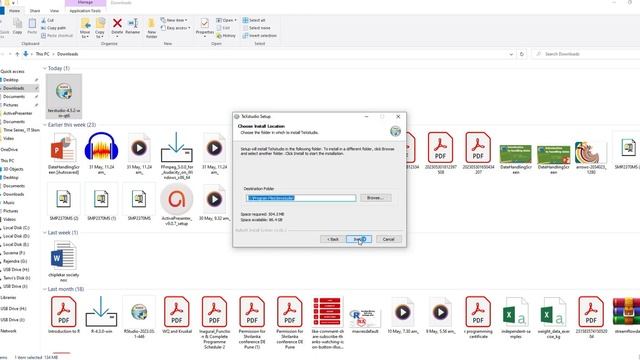Viewport: 640px width, 360px height.
Task: Select the SMP2370MS (2) file
Action: point(64,202)
